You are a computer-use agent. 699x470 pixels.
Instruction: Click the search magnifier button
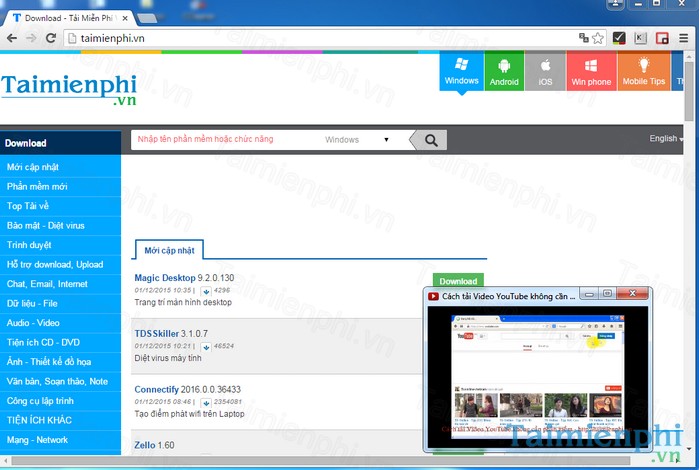coord(431,140)
